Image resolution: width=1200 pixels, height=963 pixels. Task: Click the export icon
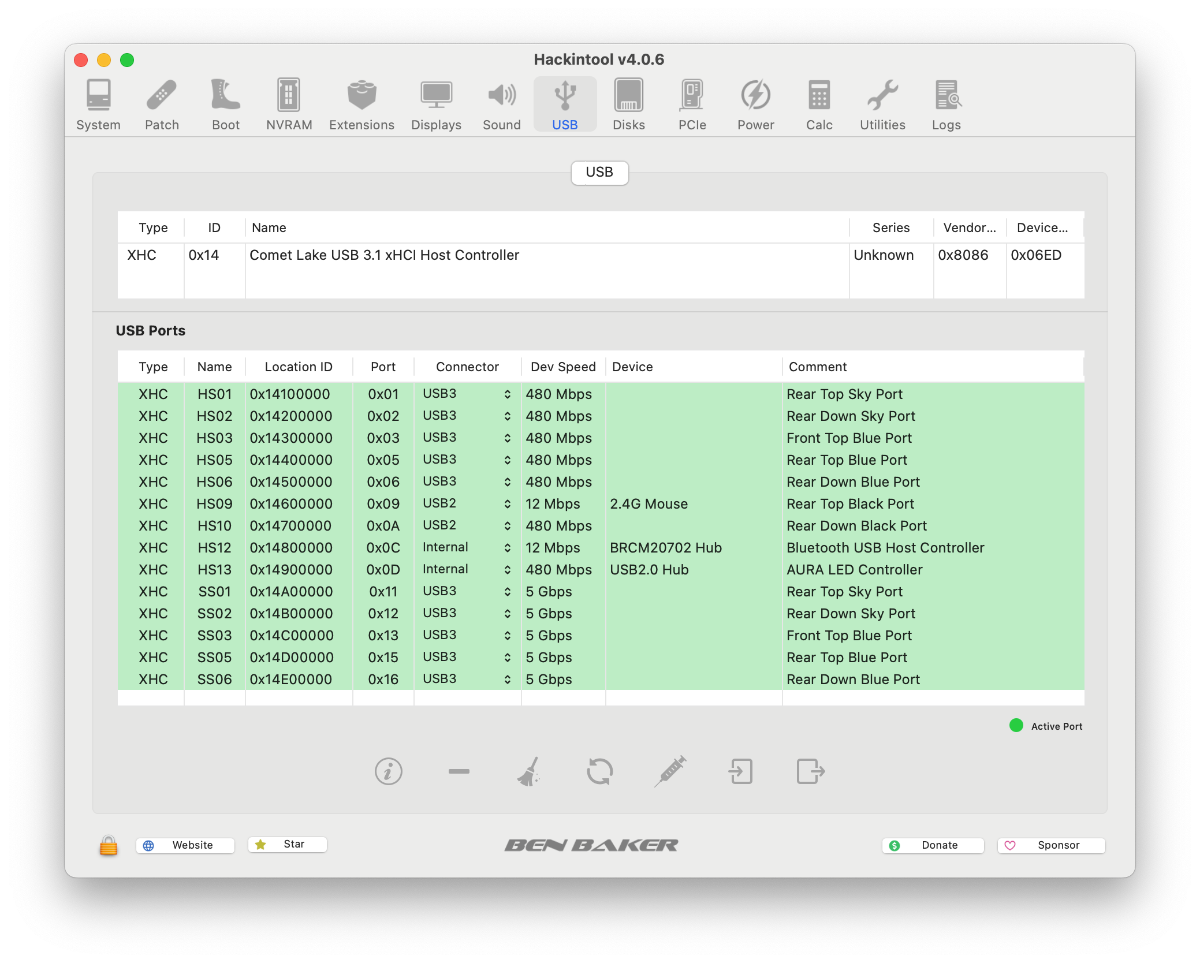(x=810, y=771)
